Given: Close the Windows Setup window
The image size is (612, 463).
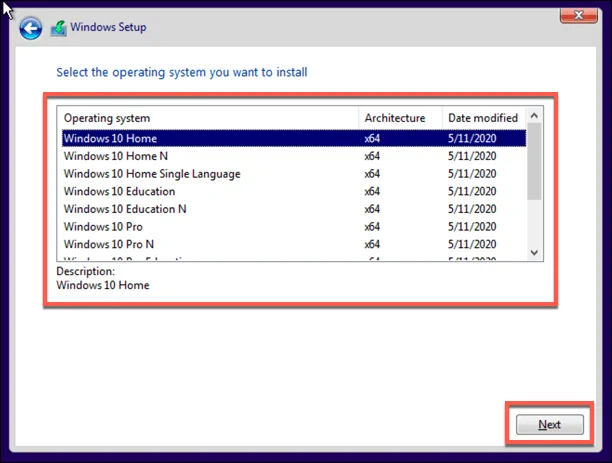Looking at the screenshot, I should click(x=578, y=15).
